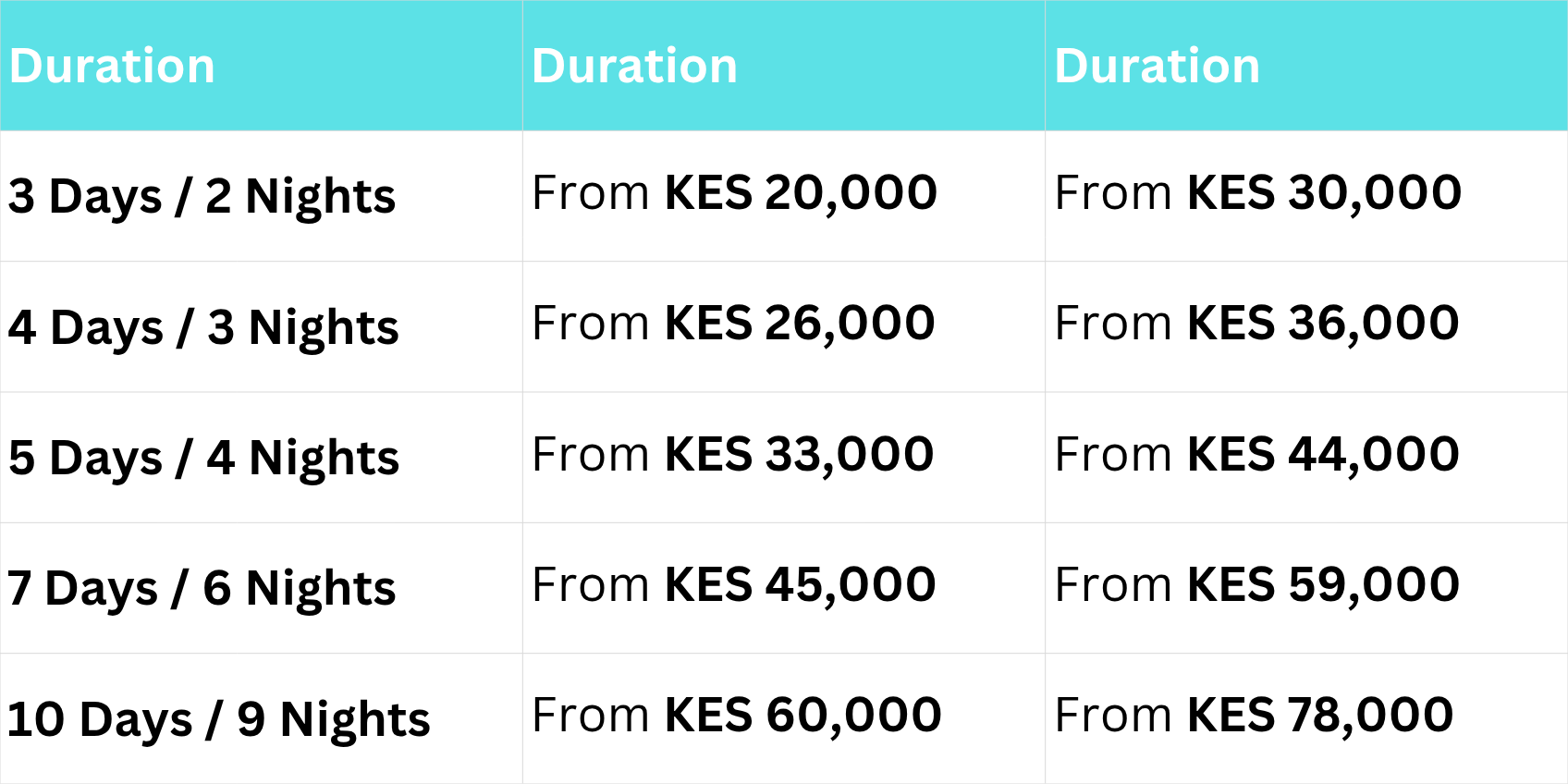Click the KES 26,000 price
The width and height of the screenshot is (1568, 784).
pos(800,323)
